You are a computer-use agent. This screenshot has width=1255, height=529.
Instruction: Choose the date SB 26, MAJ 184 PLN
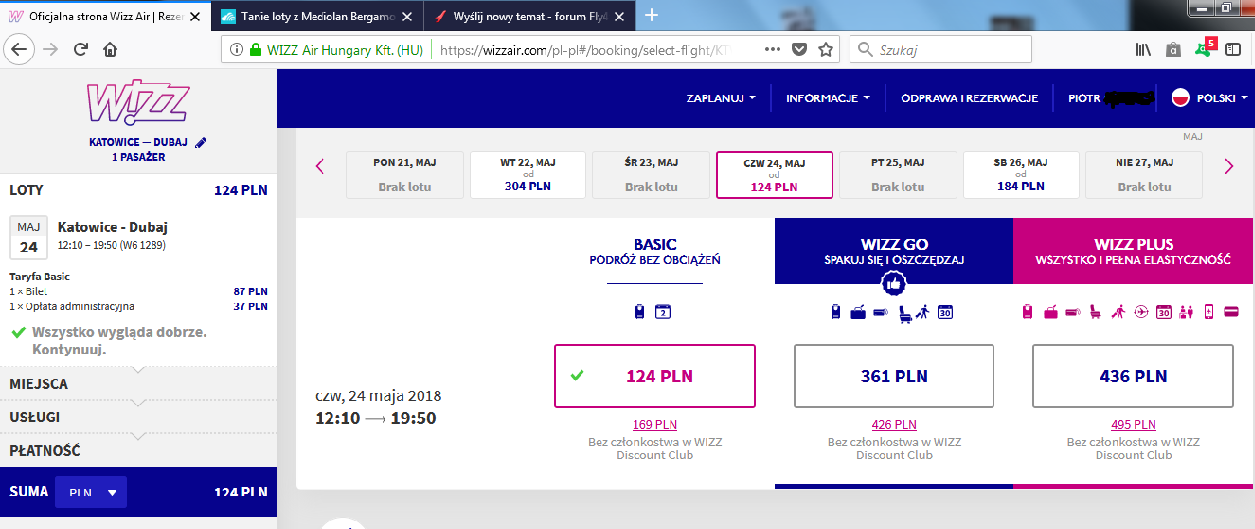click(x=1021, y=175)
